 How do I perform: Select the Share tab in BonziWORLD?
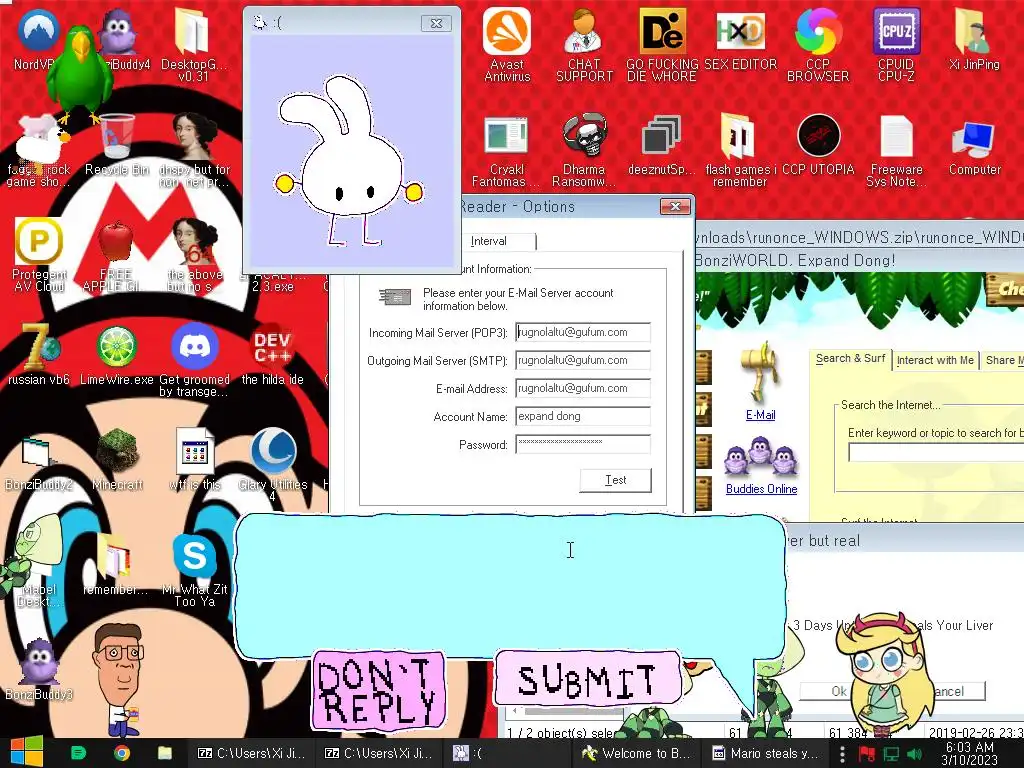click(x=1002, y=360)
